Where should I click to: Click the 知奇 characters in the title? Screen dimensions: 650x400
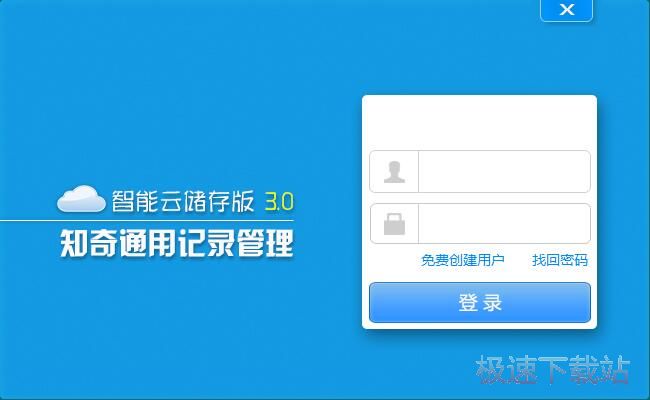[89, 243]
